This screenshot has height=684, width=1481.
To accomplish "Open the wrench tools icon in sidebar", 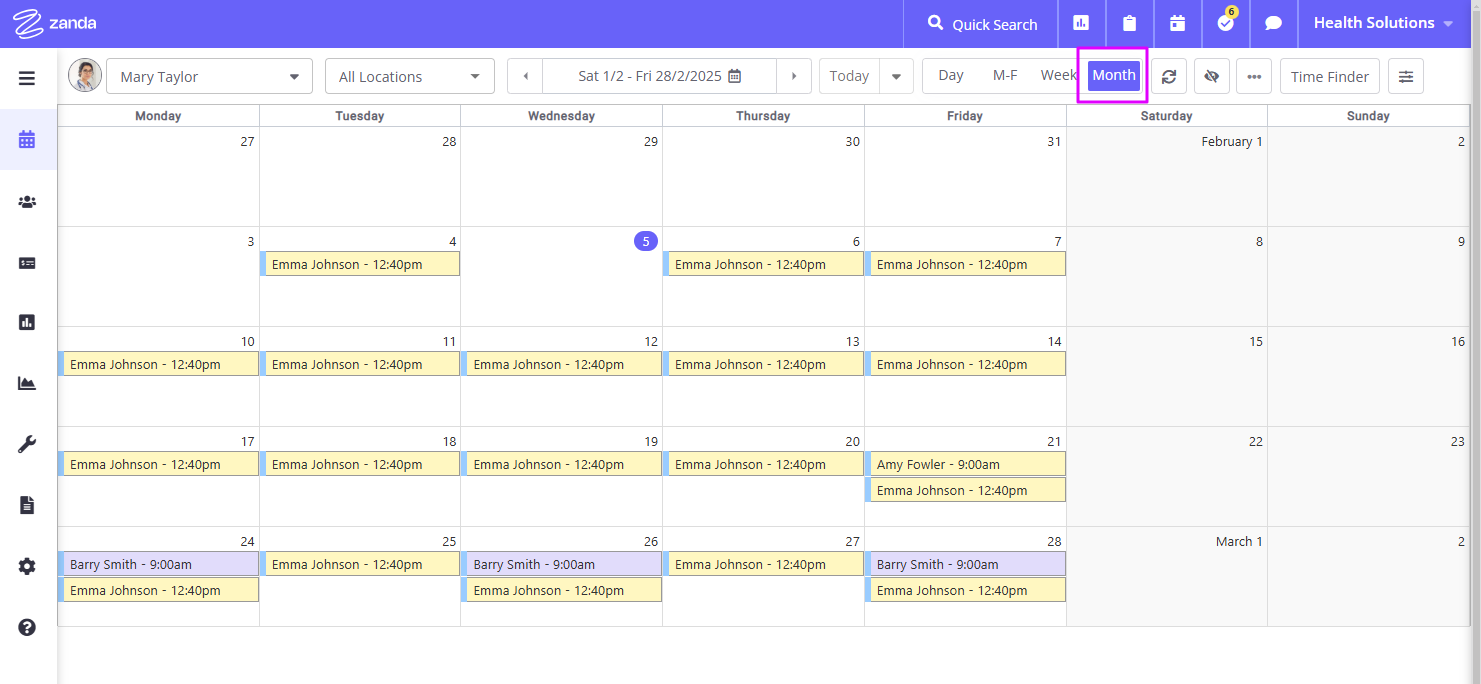I will (27, 445).
